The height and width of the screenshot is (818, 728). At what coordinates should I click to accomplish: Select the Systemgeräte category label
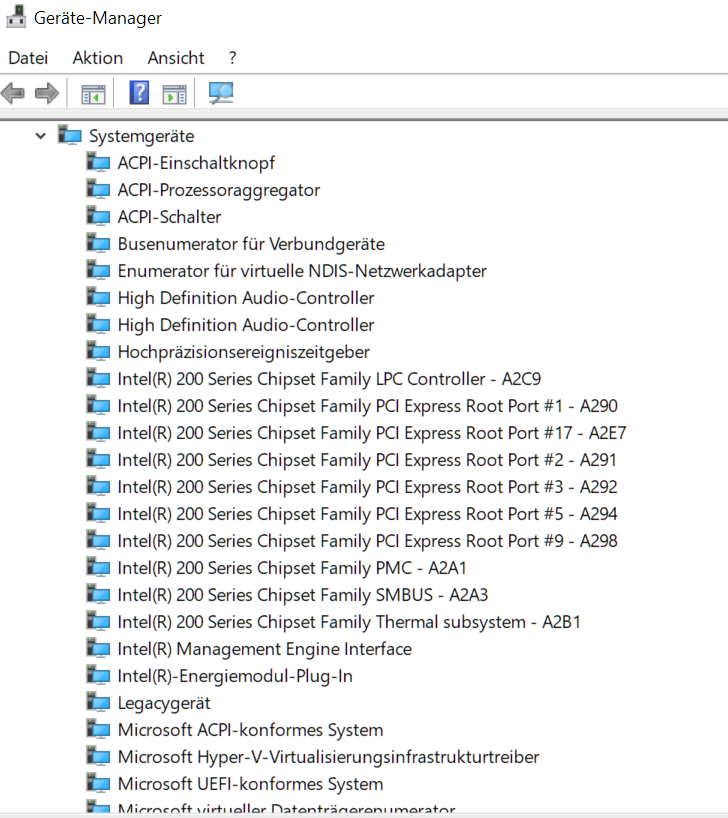click(141, 136)
